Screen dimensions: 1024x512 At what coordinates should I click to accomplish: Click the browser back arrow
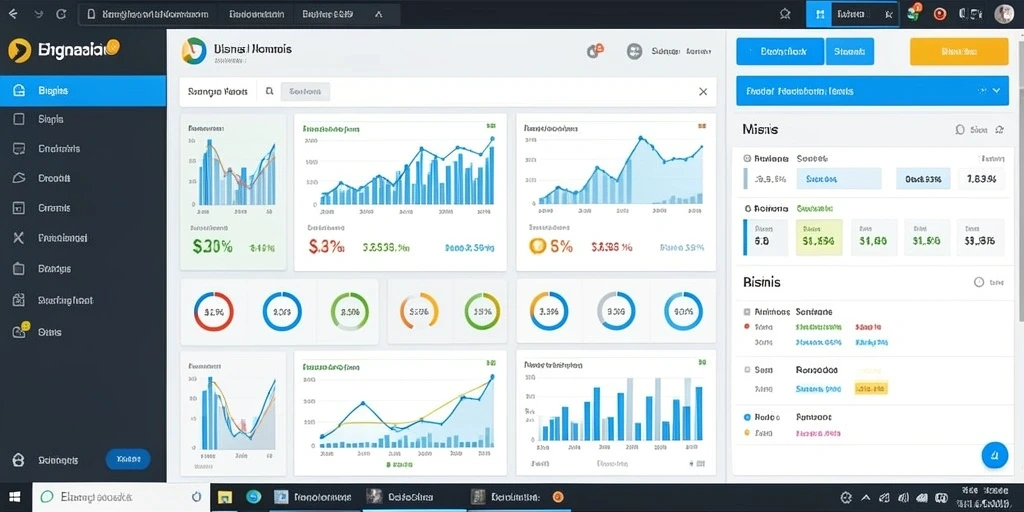point(13,14)
